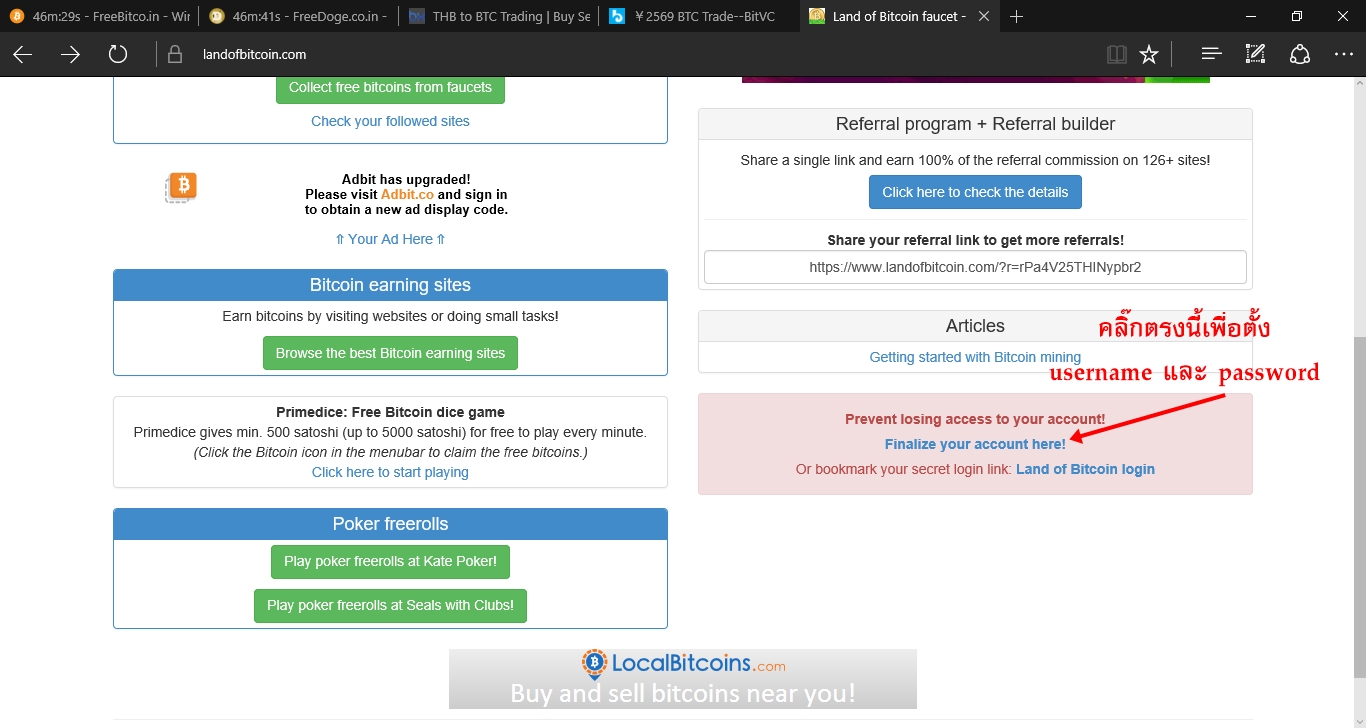Viewport: 1366px width, 728px height.
Task: Click Primedice: Free Bitcoin dice game title
Action: [x=390, y=412]
